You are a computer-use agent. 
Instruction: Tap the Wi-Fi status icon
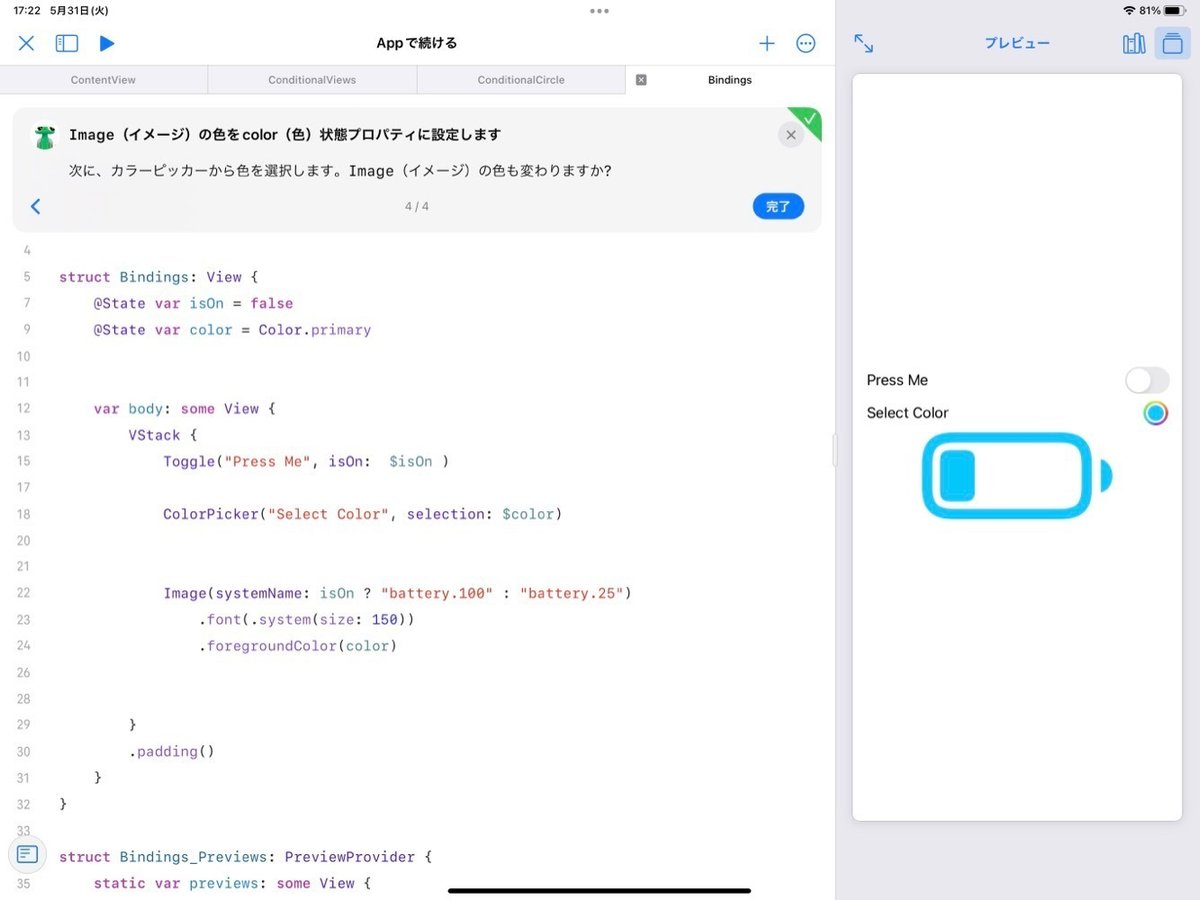(x=1129, y=10)
